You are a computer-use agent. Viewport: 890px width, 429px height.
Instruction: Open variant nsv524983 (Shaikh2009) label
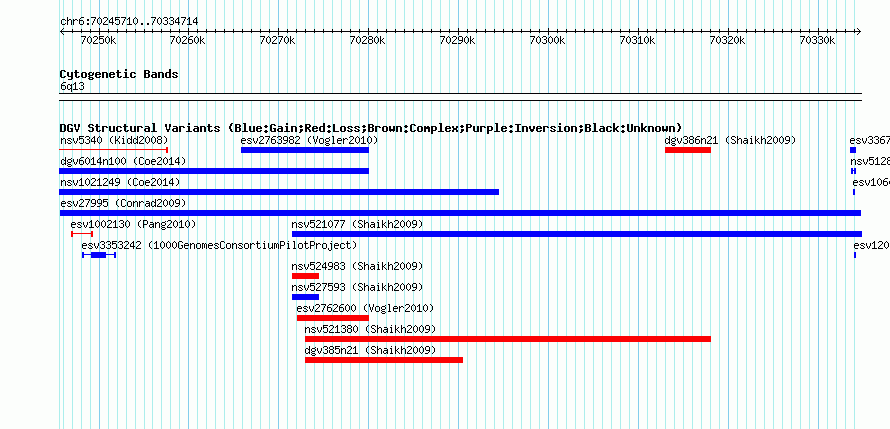pyautogui.click(x=358, y=266)
